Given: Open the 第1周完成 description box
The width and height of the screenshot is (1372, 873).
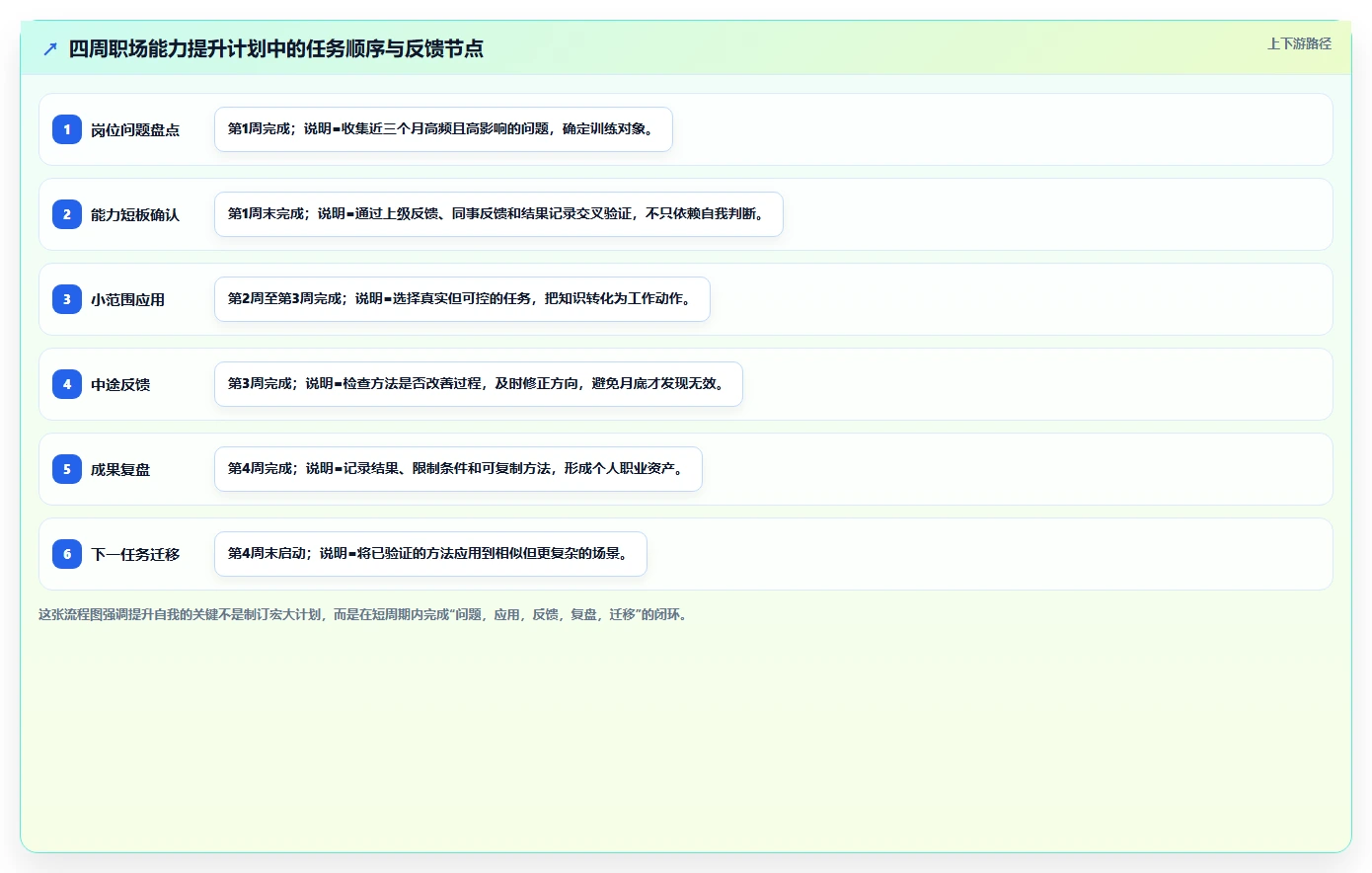Looking at the screenshot, I should pos(443,129).
